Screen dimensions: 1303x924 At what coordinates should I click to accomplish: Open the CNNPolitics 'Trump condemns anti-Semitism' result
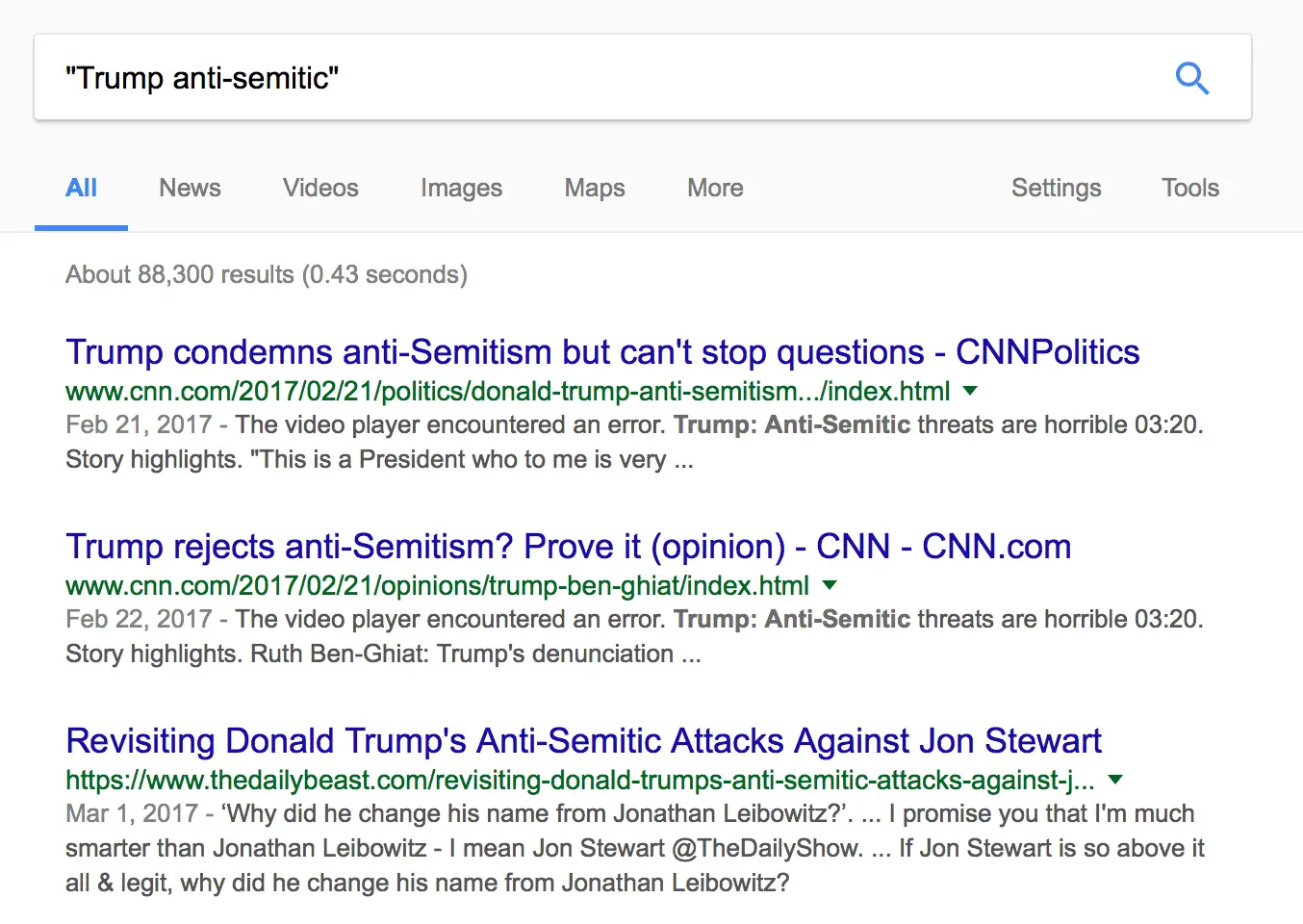(x=602, y=352)
